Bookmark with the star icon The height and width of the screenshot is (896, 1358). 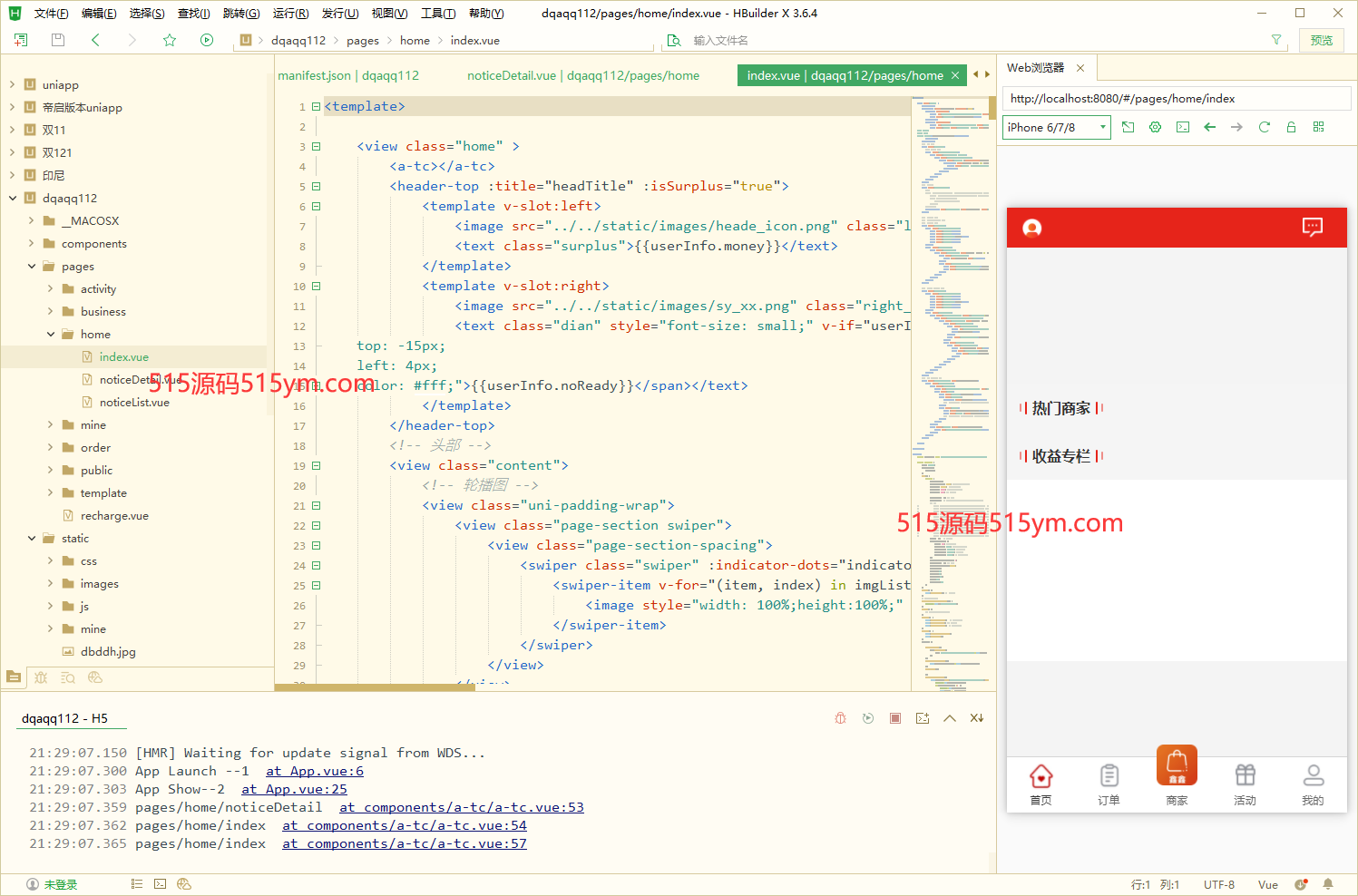170,40
